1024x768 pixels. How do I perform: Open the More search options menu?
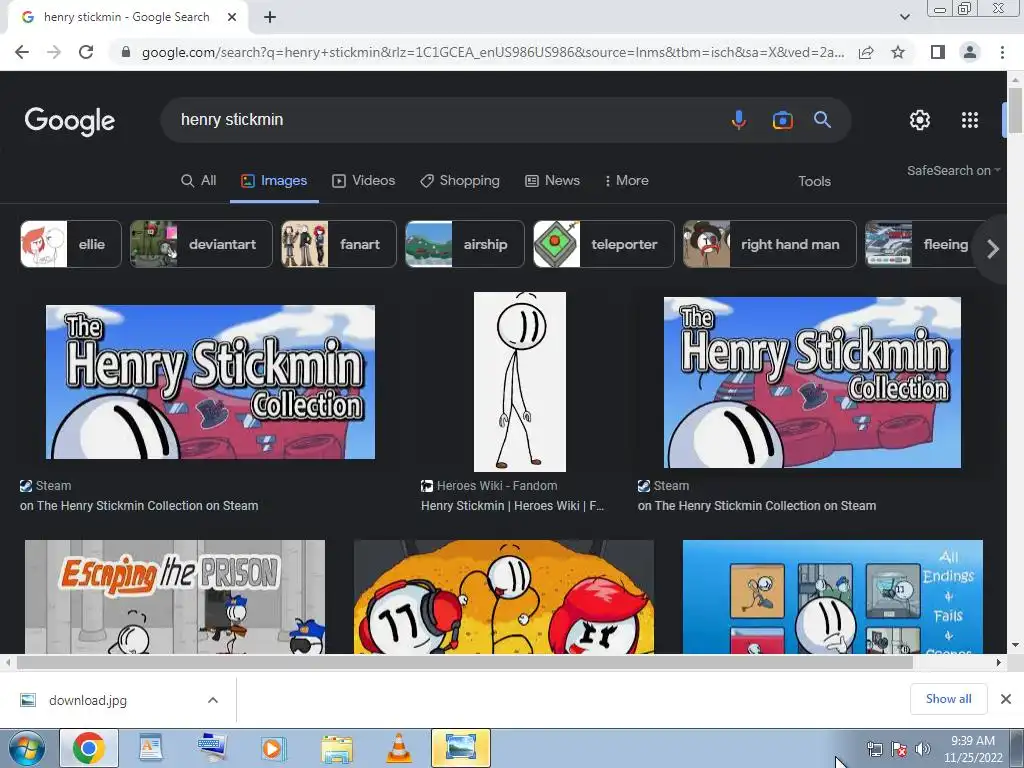(626, 181)
